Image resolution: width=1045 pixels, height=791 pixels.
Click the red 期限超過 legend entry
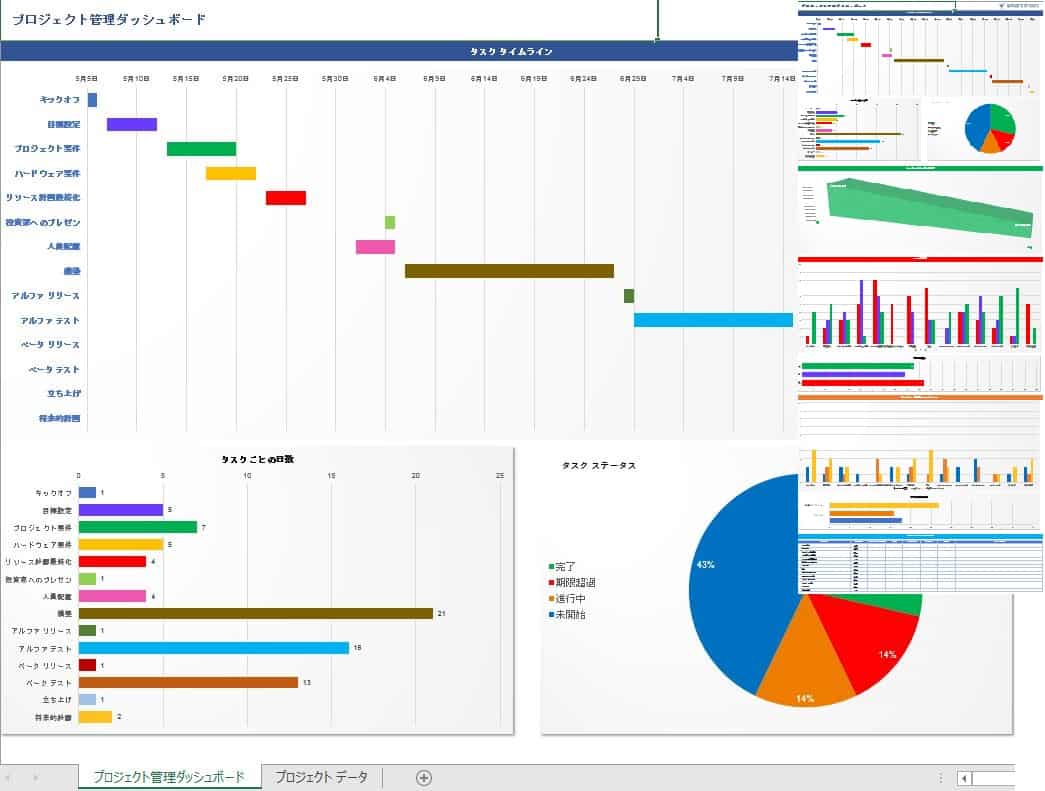572,582
